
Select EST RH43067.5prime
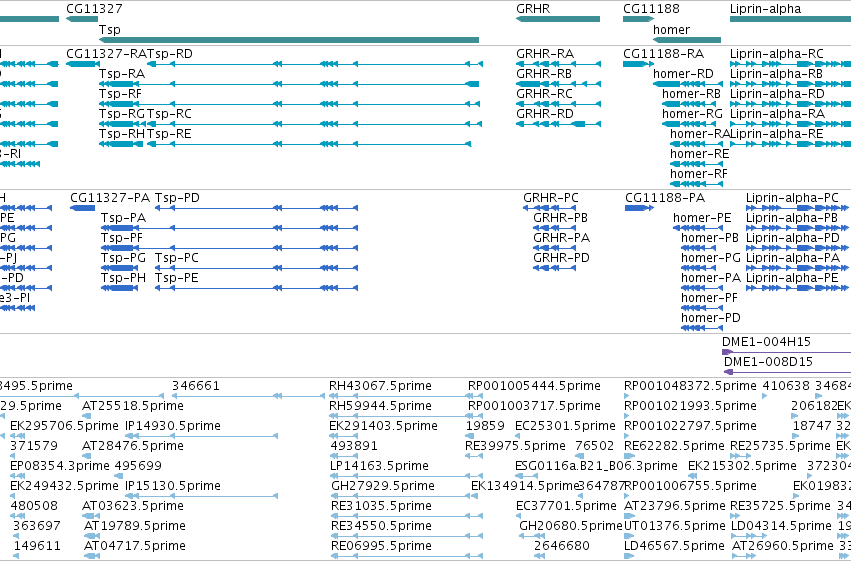click(x=380, y=386)
